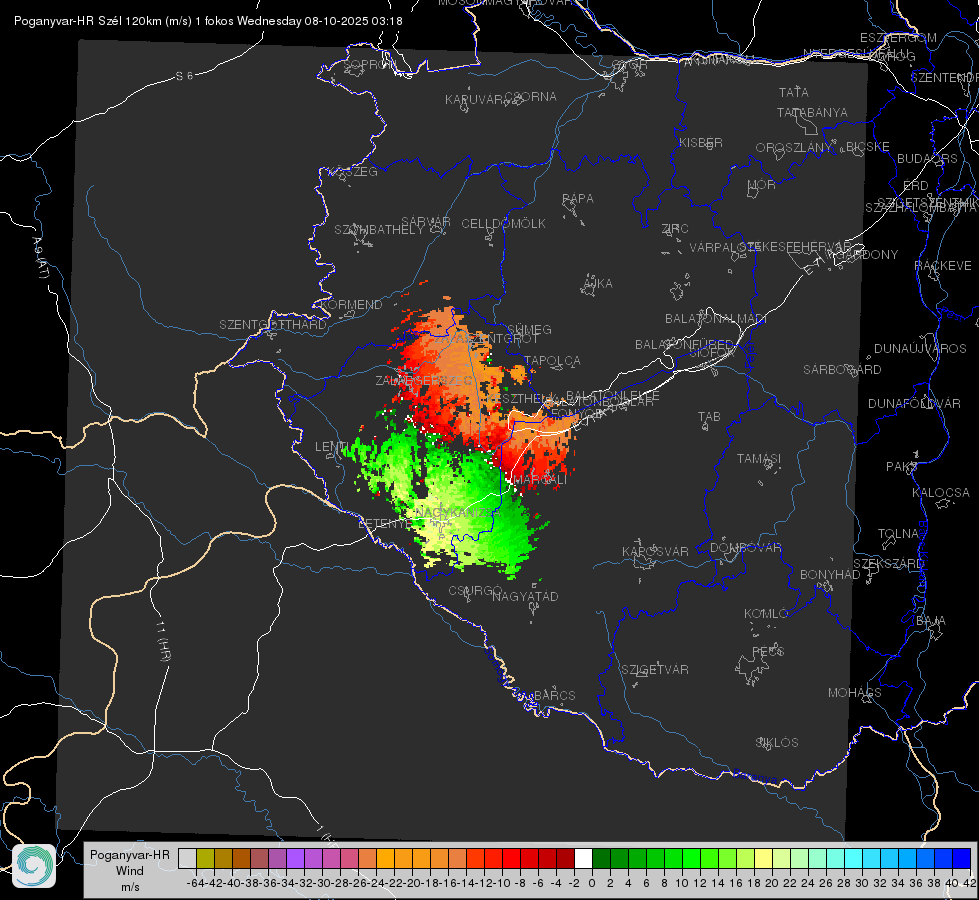
Task: Click the ZALAEGERSZEG city label
Action: (424, 380)
